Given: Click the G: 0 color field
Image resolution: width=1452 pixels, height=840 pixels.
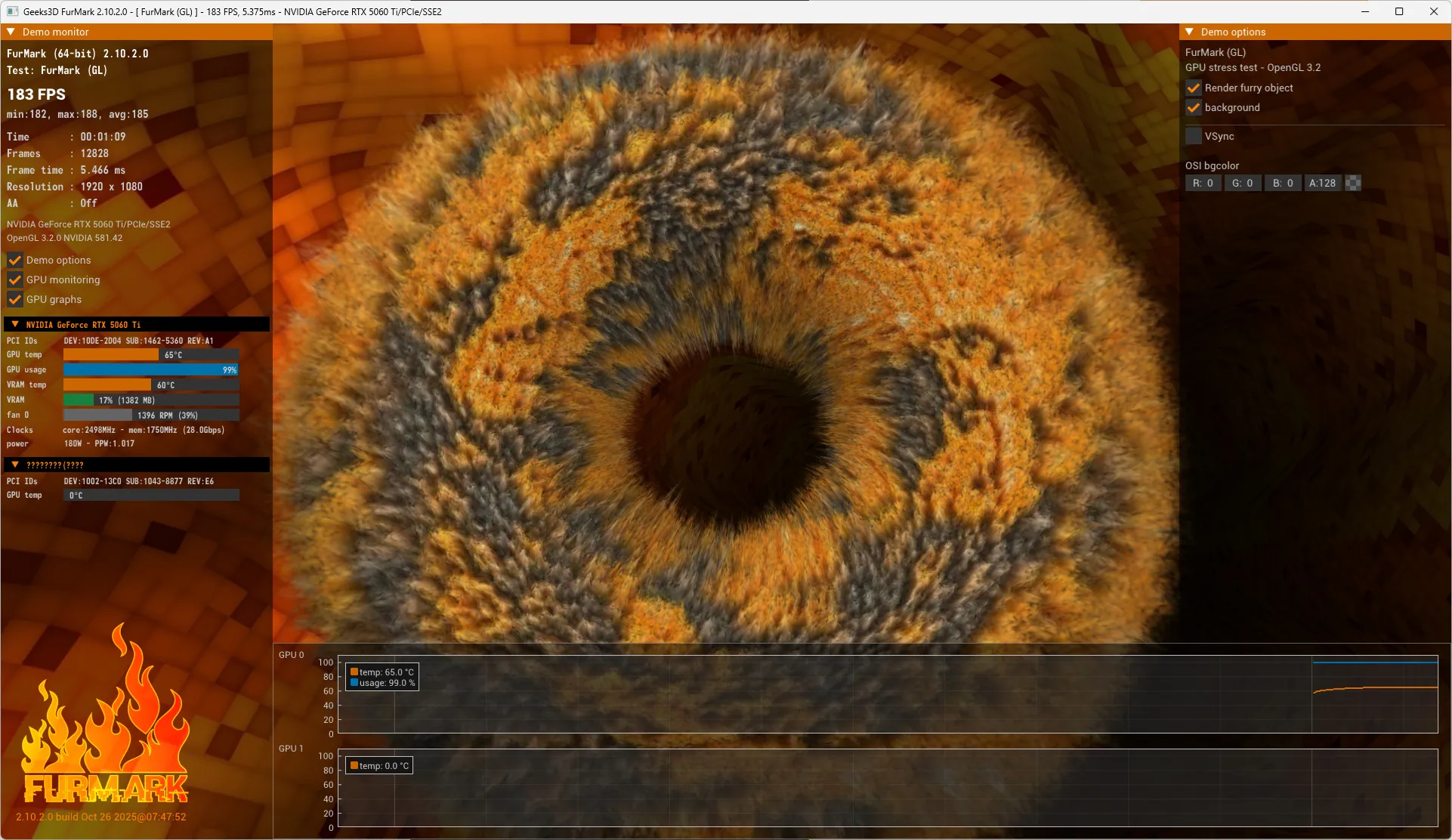Looking at the screenshot, I should 1243,183.
